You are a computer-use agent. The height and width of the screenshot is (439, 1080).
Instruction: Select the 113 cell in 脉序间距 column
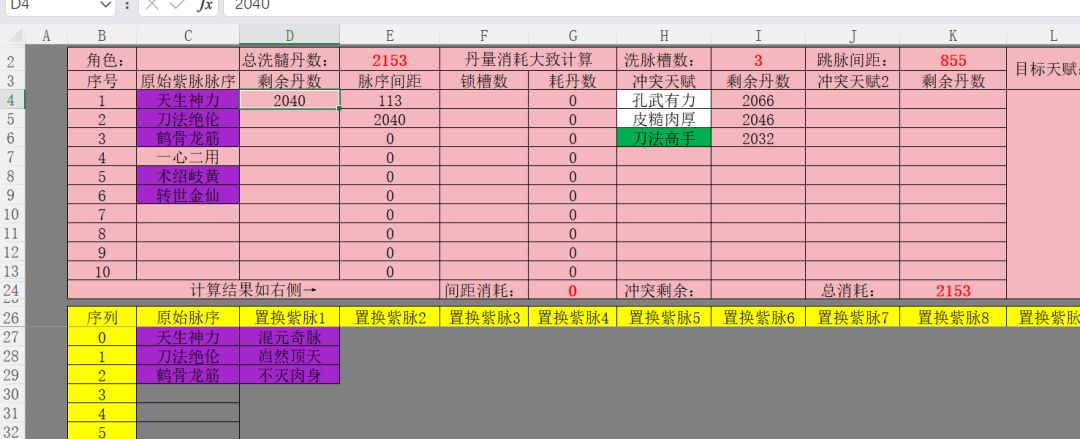tap(390, 100)
